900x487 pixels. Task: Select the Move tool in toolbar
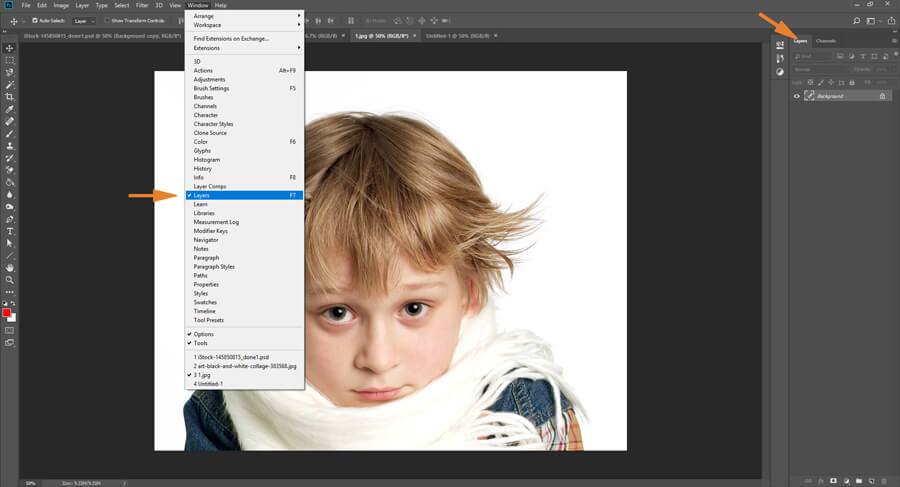[10, 48]
